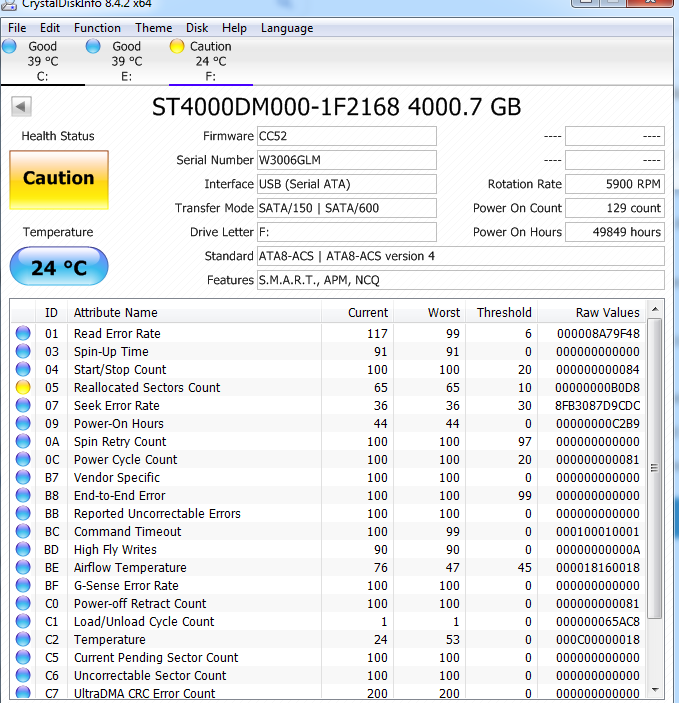The height and width of the screenshot is (703, 679).
Task: Open the Help menu
Action: 234,28
